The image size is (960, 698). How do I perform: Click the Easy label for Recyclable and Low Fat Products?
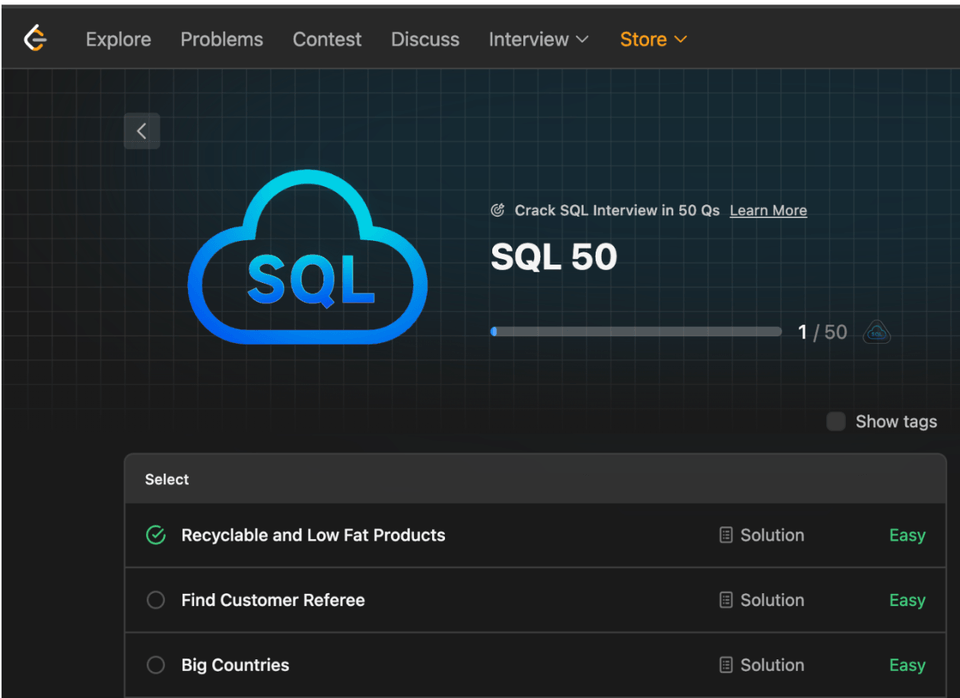(907, 535)
